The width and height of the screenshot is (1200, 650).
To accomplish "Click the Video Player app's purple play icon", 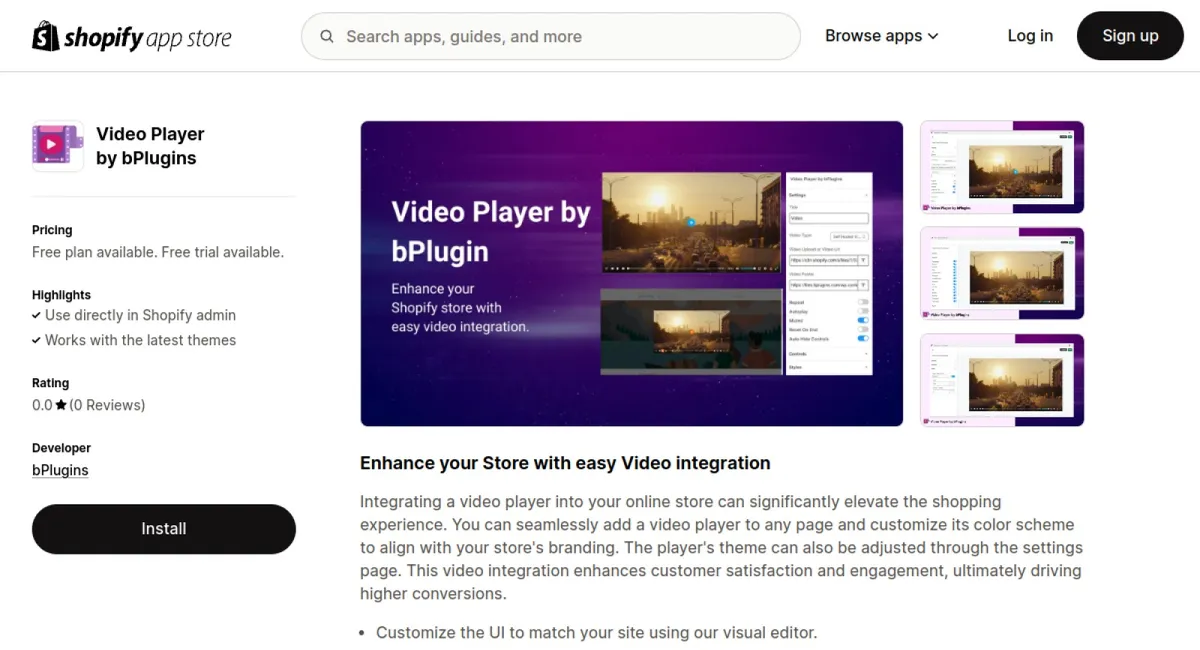I will [x=57, y=145].
